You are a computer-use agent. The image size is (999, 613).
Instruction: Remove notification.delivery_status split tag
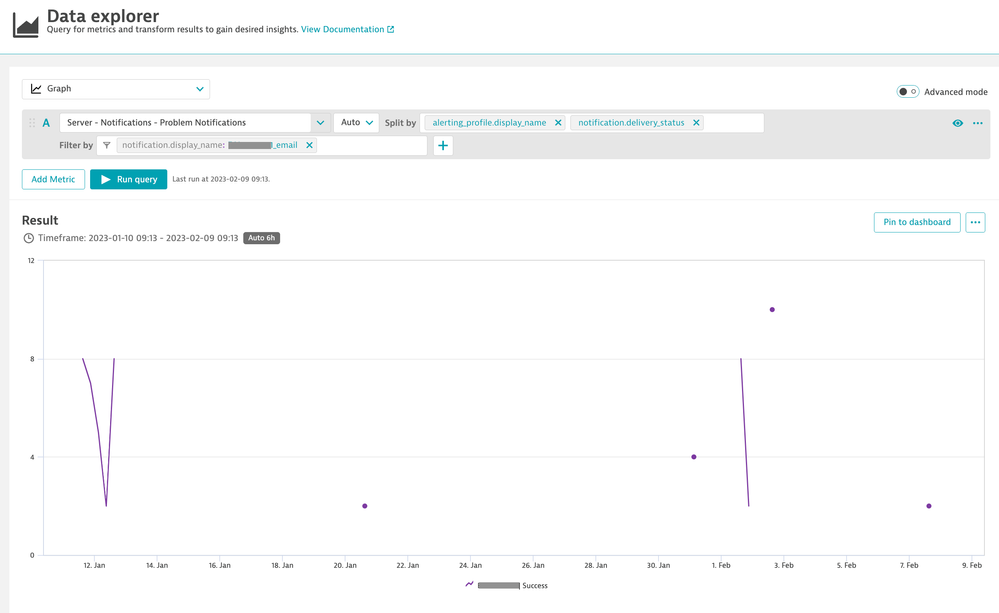point(696,123)
